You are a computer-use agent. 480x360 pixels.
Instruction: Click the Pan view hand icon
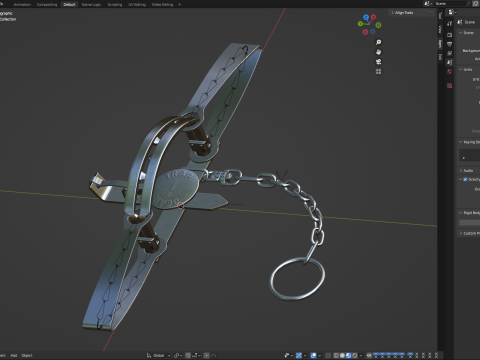tap(378, 52)
